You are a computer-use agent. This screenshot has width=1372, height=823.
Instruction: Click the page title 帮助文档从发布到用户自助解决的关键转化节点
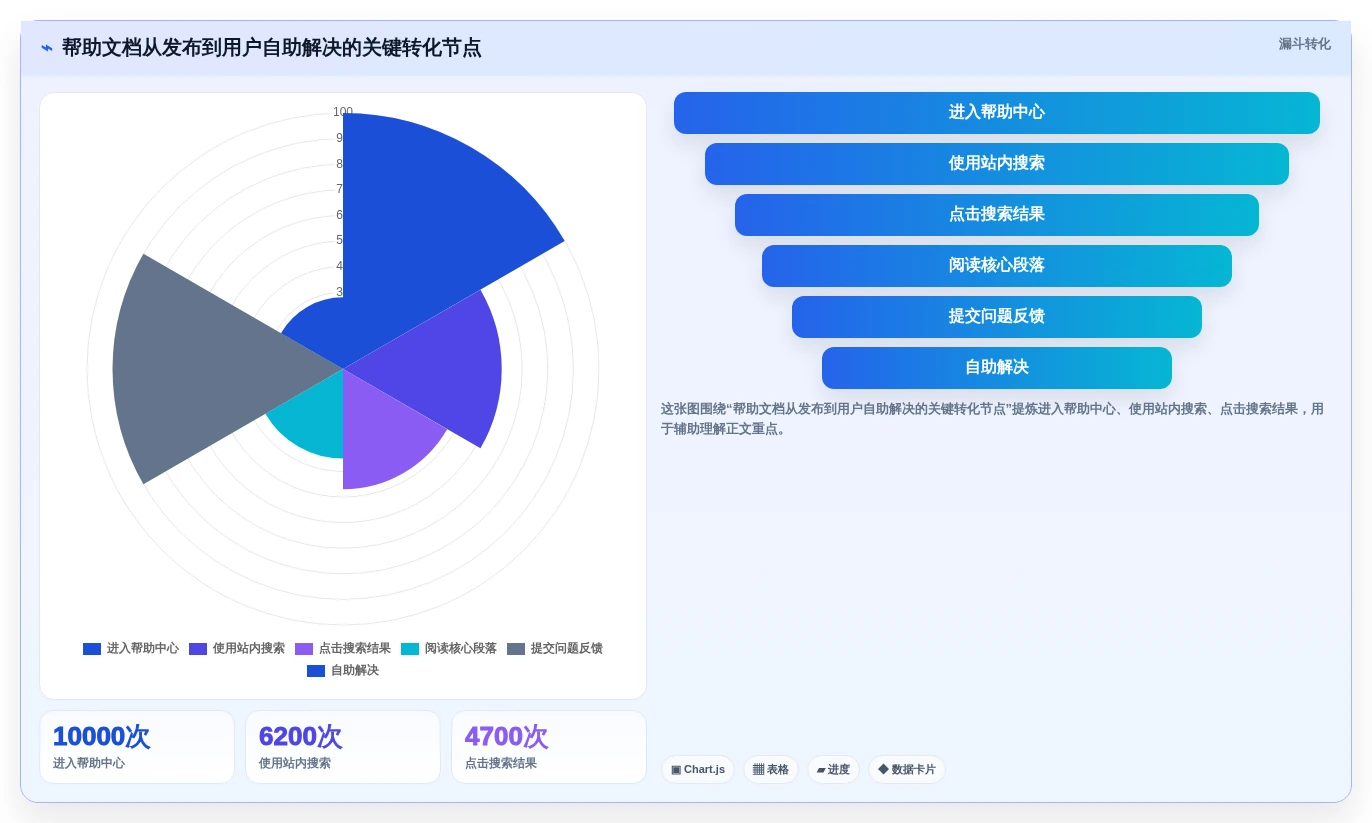click(x=271, y=48)
